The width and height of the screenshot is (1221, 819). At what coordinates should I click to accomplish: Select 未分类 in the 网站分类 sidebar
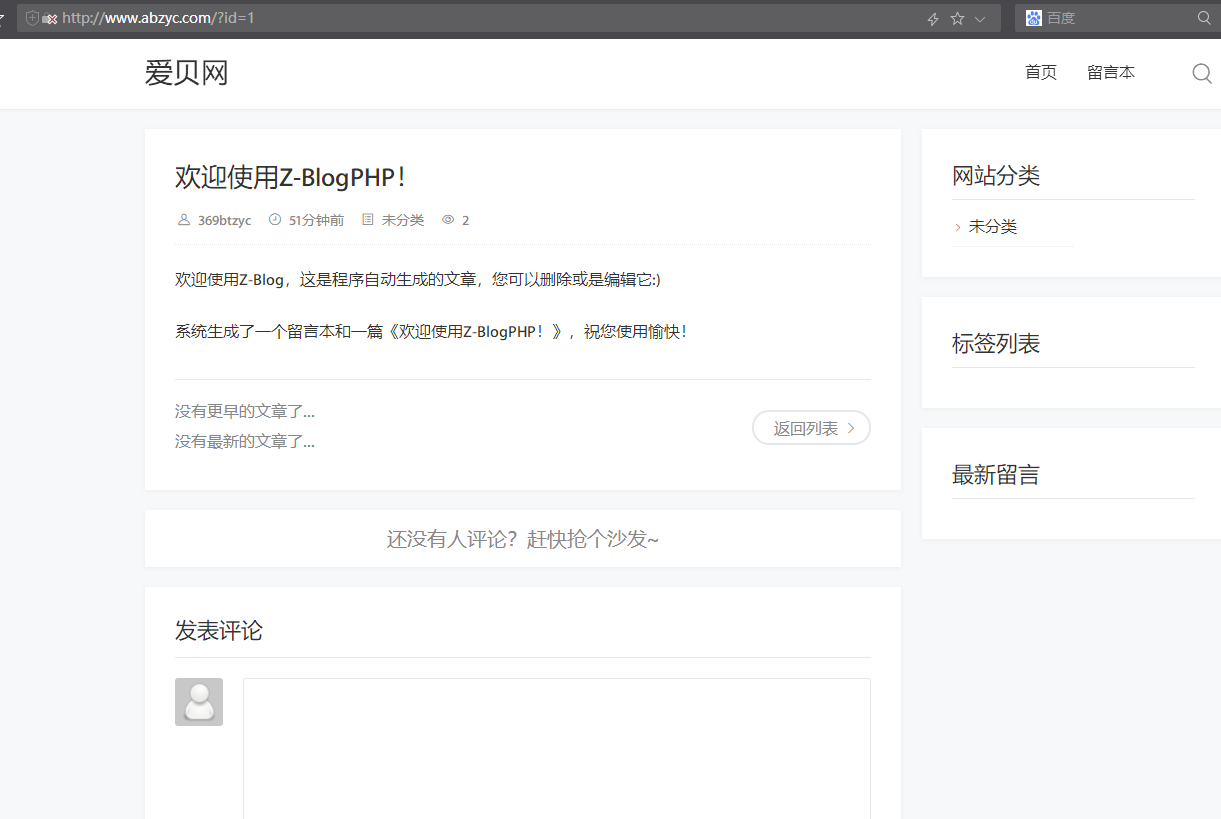pyautogui.click(x=992, y=227)
